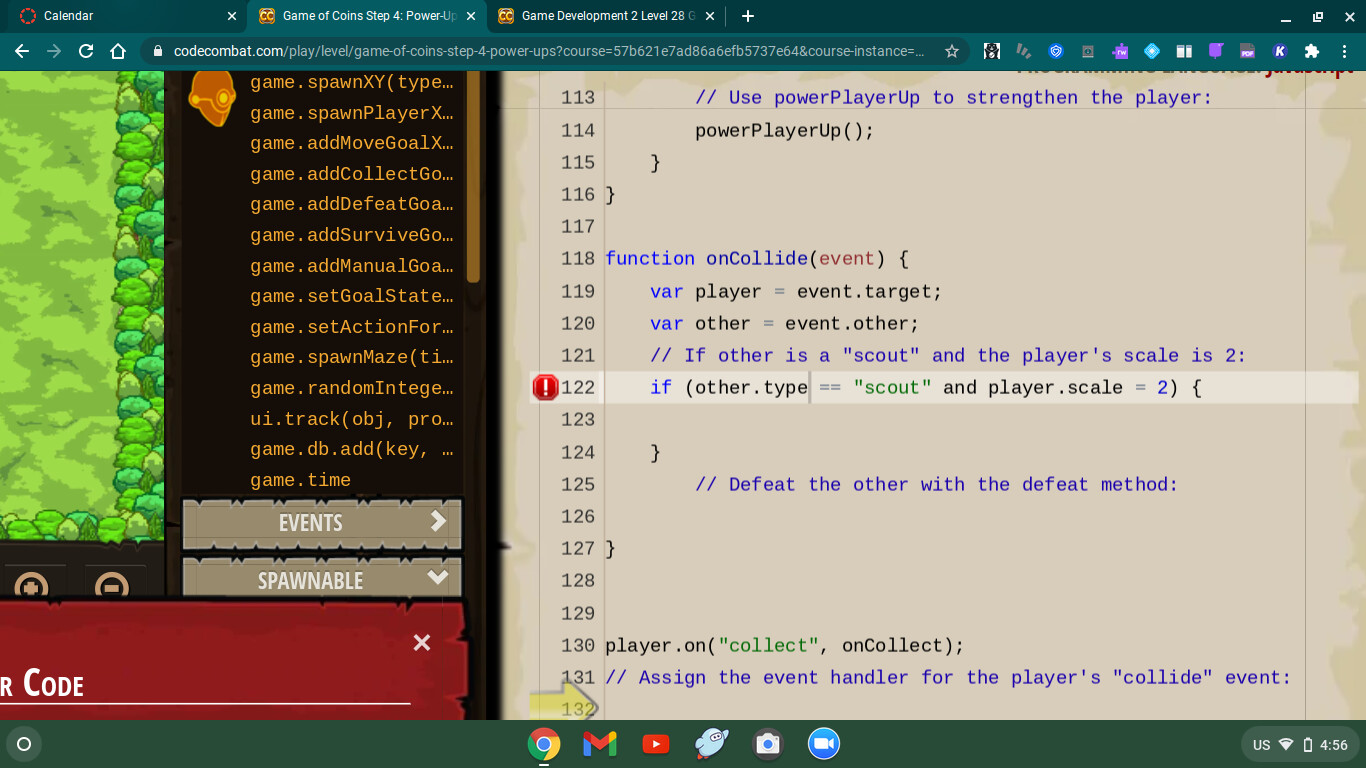Bookmark this page with the star icon

click(951, 51)
